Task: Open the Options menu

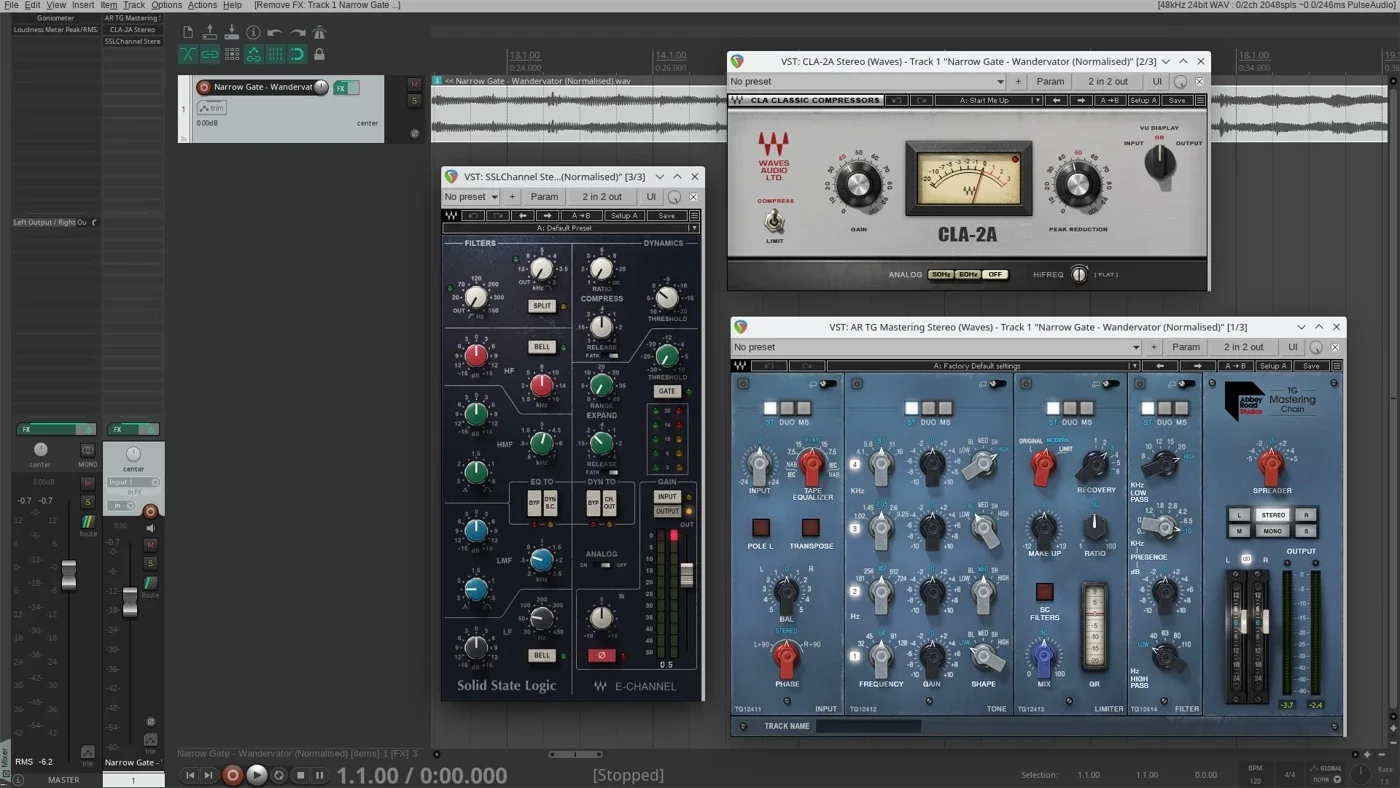Action: coord(166,5)
